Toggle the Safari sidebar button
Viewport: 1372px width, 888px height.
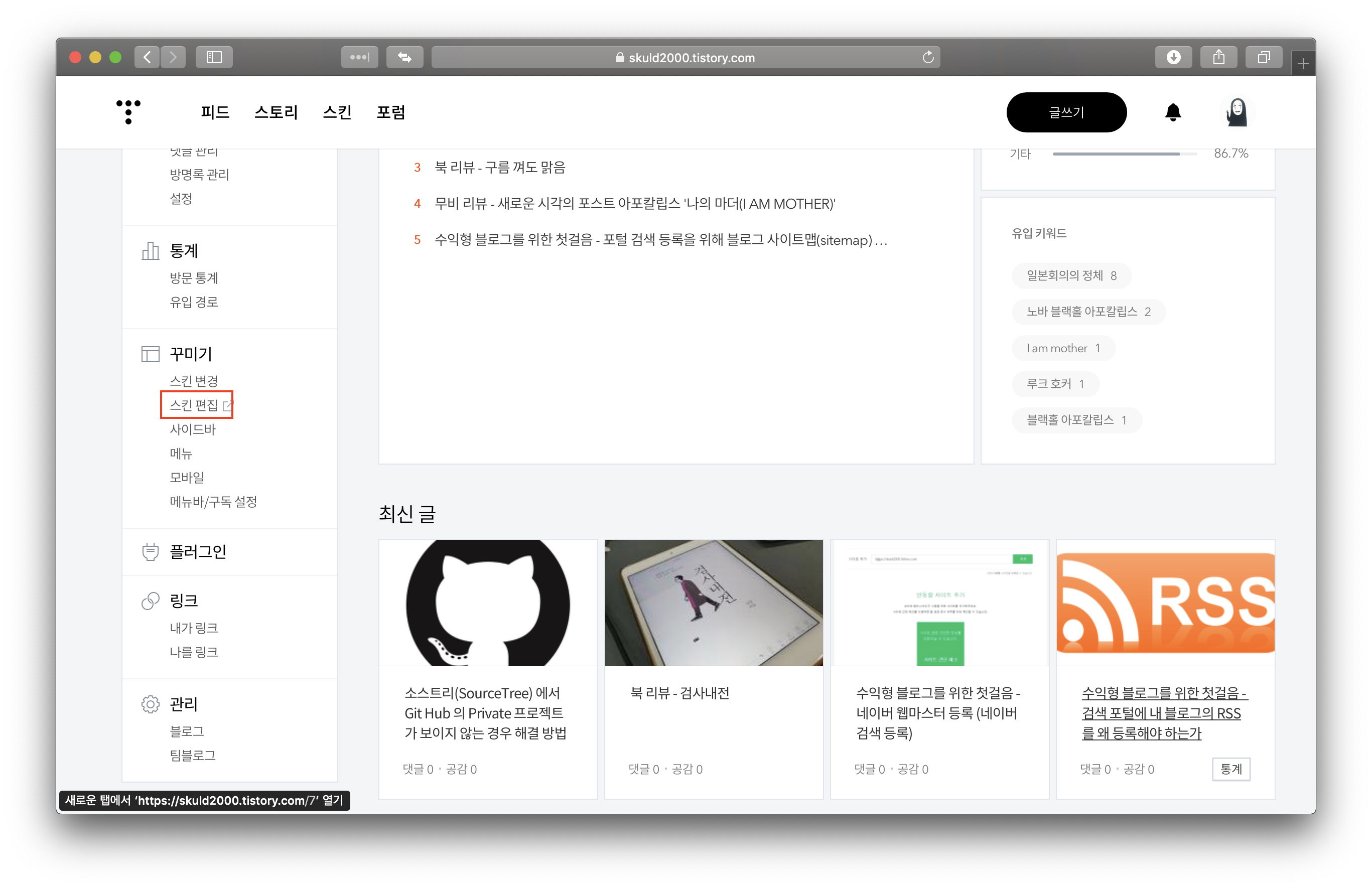tap(214, 57)
